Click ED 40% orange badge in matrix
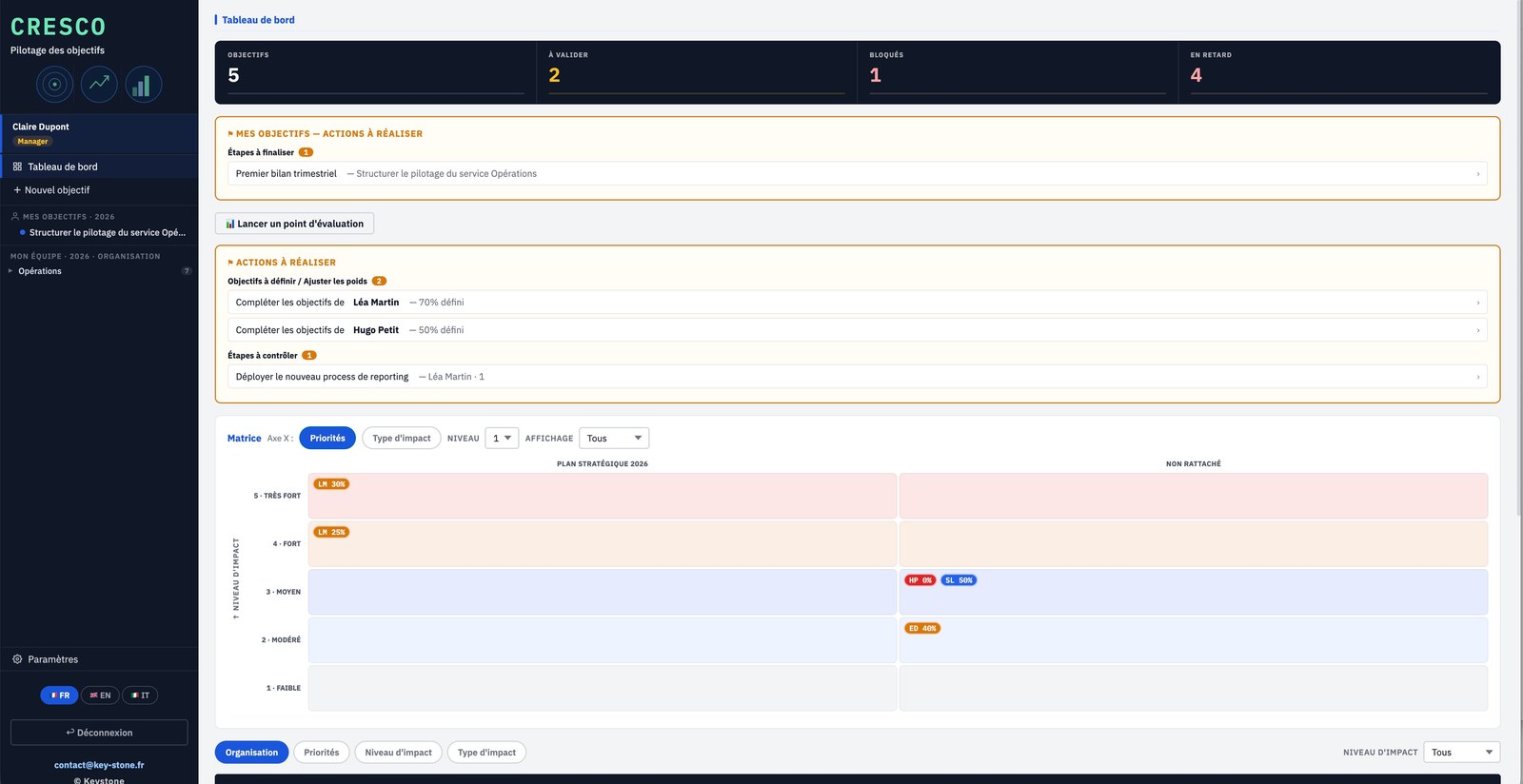1523x784 pixels. point(922,628)
